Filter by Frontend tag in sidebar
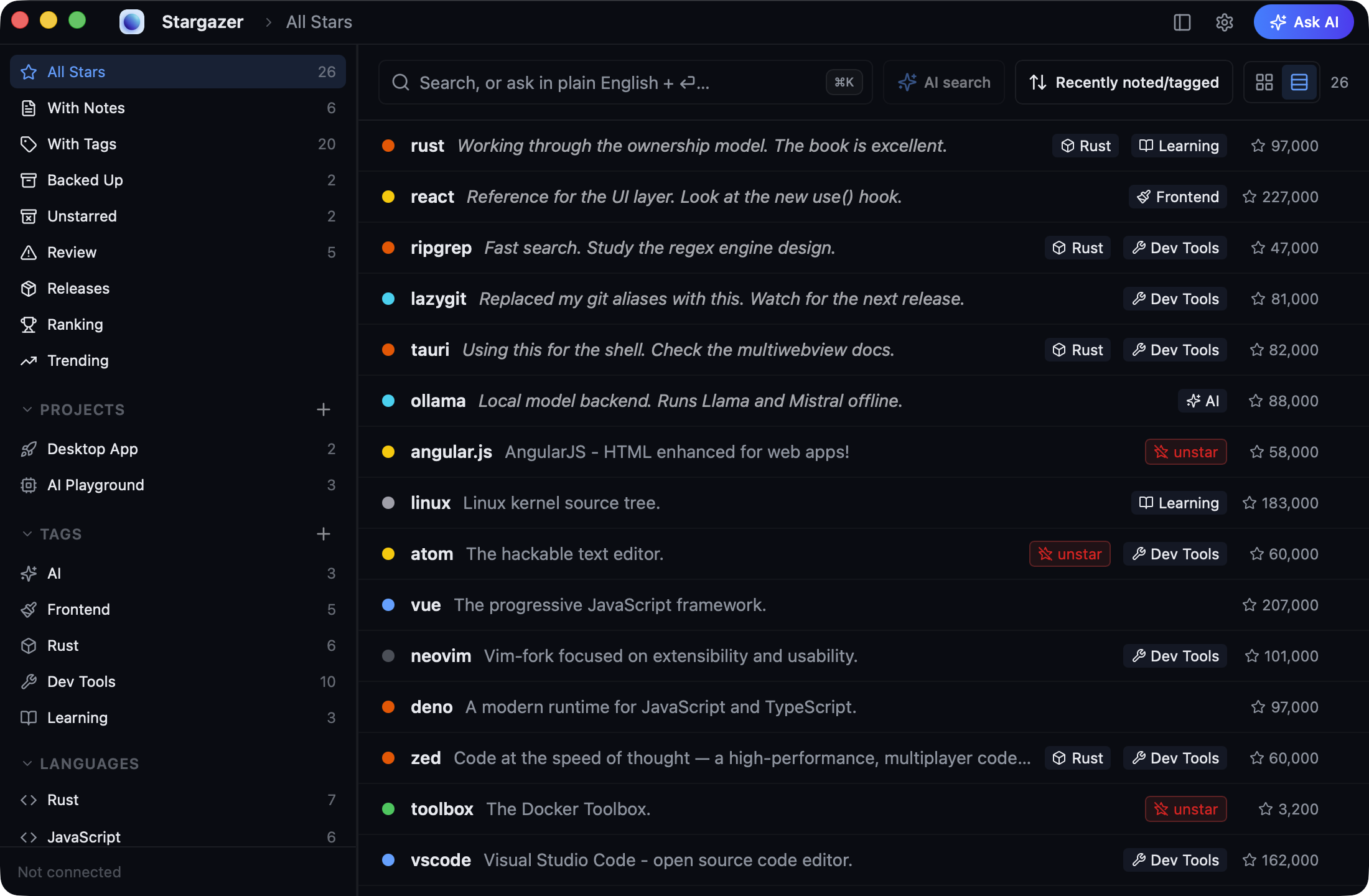Image resolution: width=1369 pixels, height=896 pixels. (178, 609)
